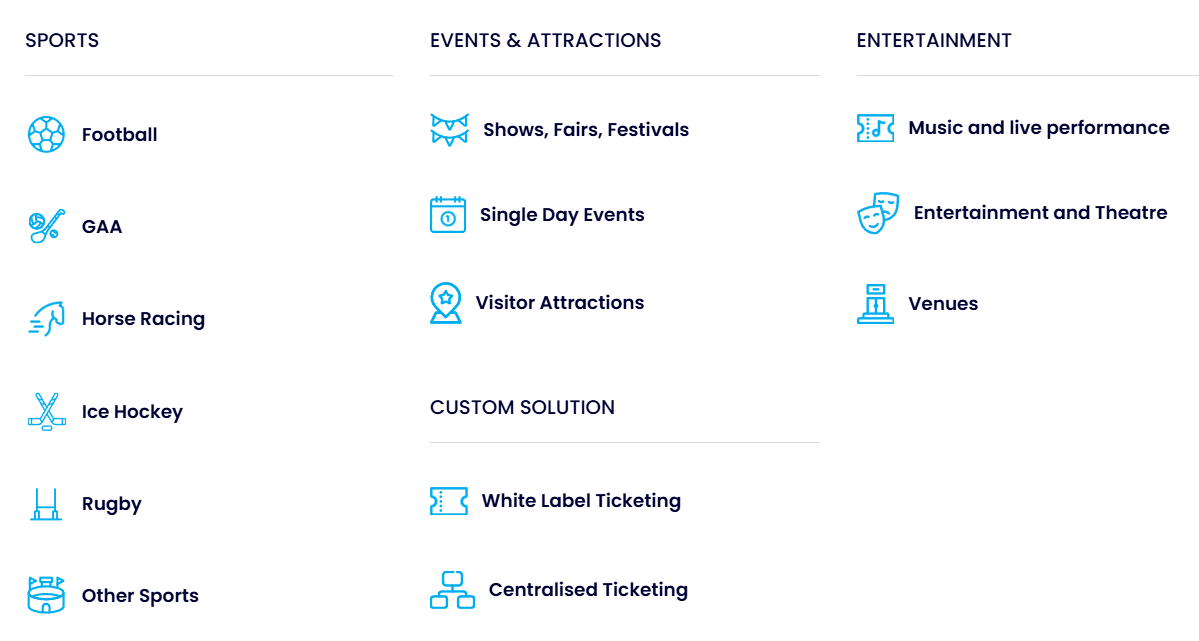Open the Visitor Attractions menu entry
Viewport: 1199px width, 641px height.
pyautogui.click(x=559, y=303)
